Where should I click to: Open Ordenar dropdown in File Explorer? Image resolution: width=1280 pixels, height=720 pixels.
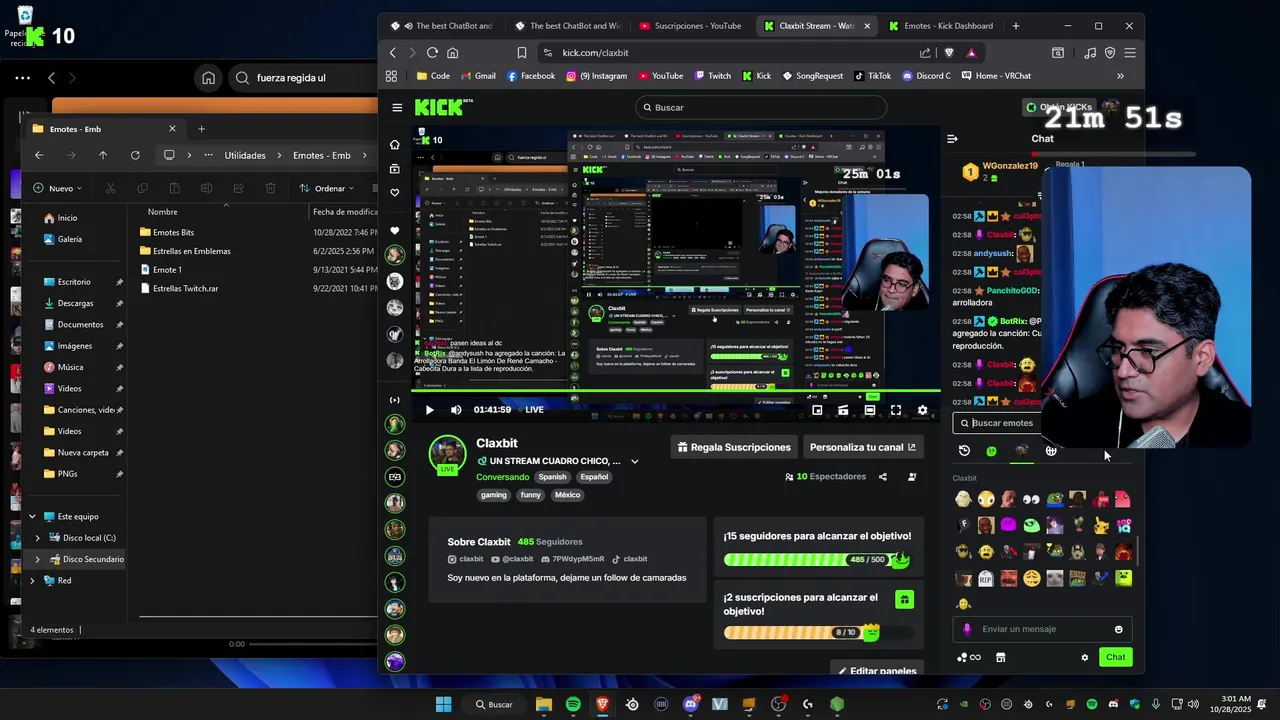tap(327, 188)
